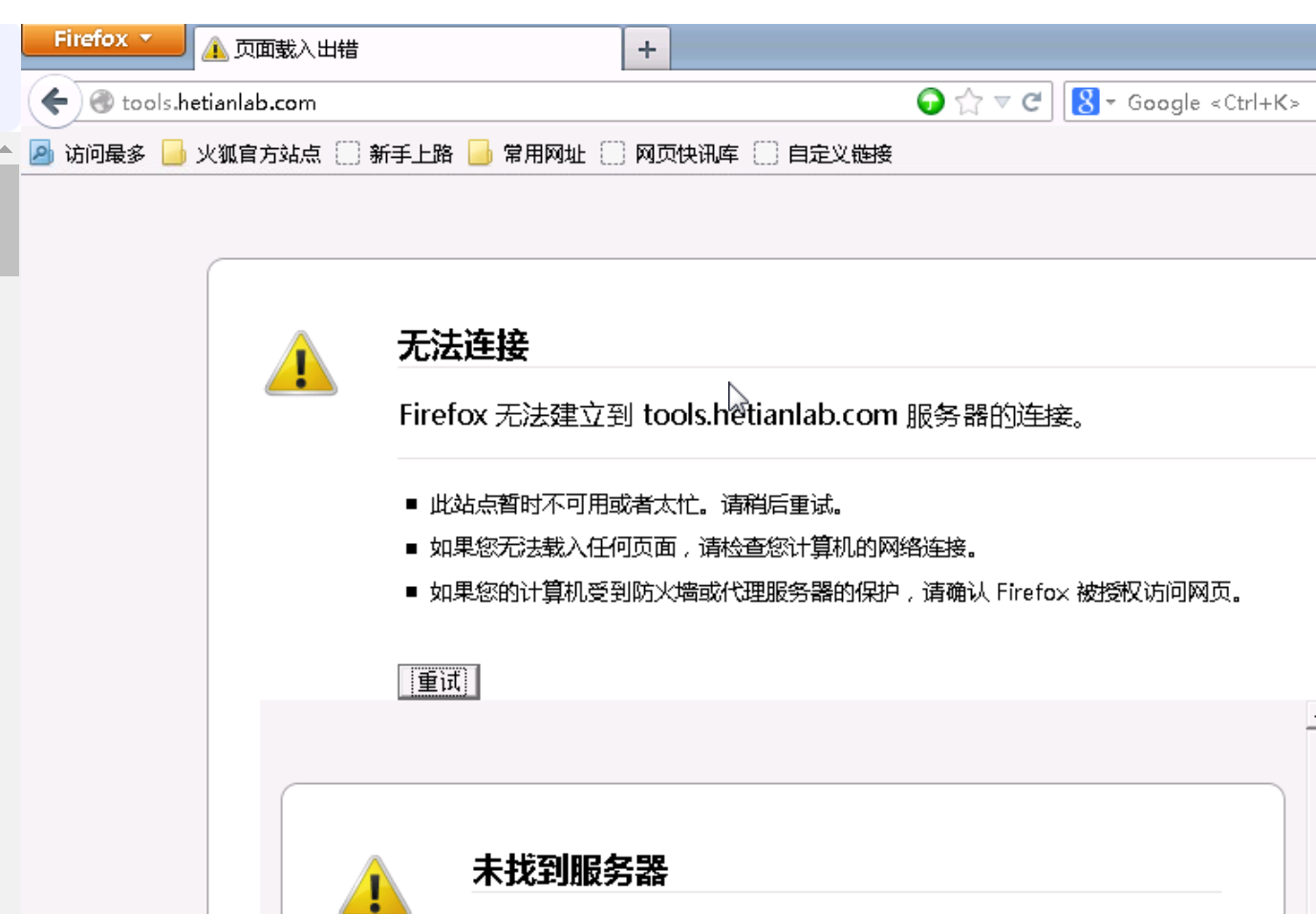Screen dimensions: 1316x914
Task: Open the 新手上路 bookmark
Action: (x=395, y=154)
